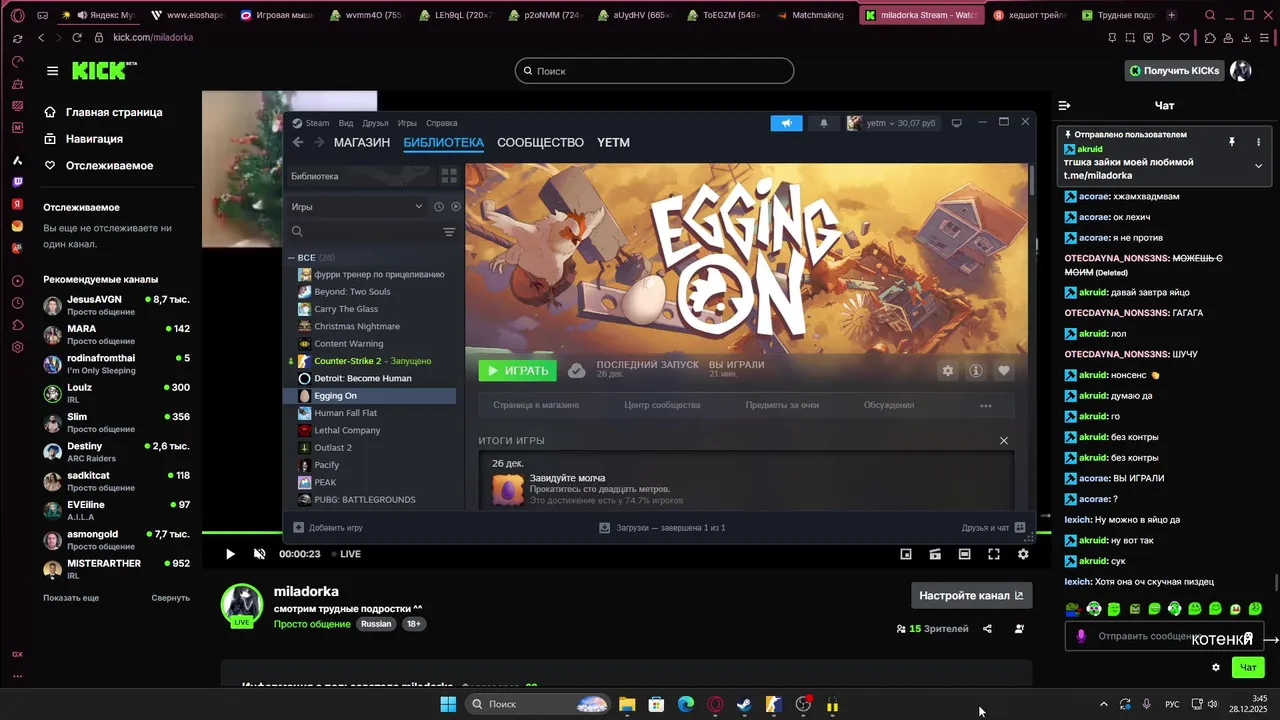Switch to www.eloshape tab

pyautogui.click(x=188, y=15)
